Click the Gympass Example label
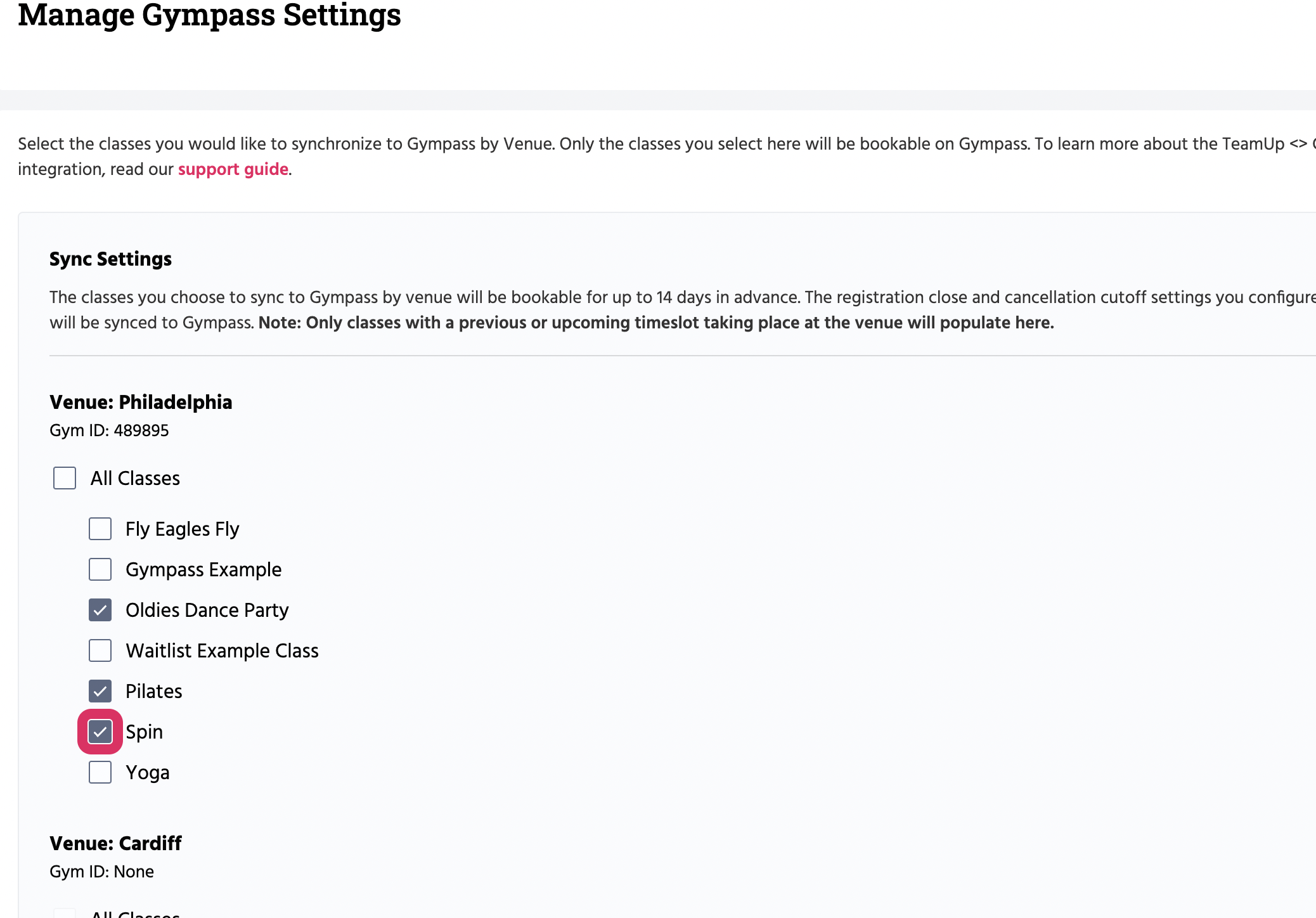The height and width of the screenshot is (918, 1316). pyautogui.click(x=203, y=569)
